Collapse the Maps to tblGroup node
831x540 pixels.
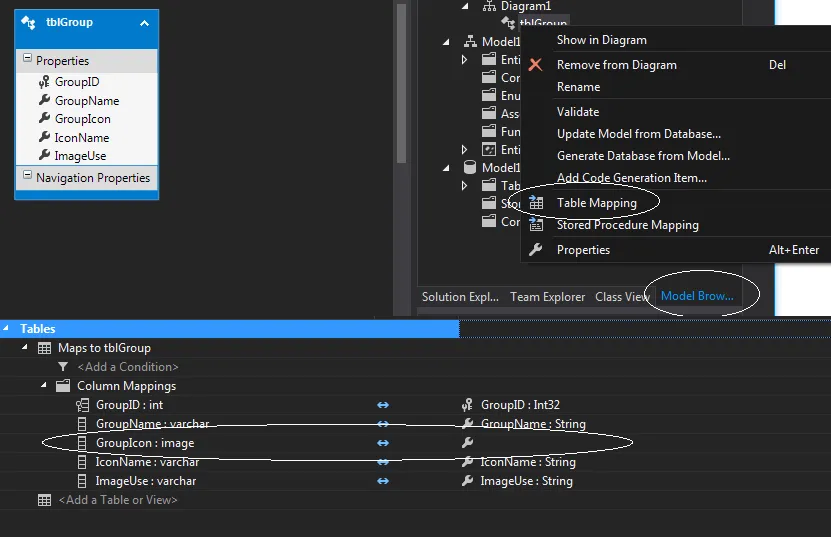point(24,347)
